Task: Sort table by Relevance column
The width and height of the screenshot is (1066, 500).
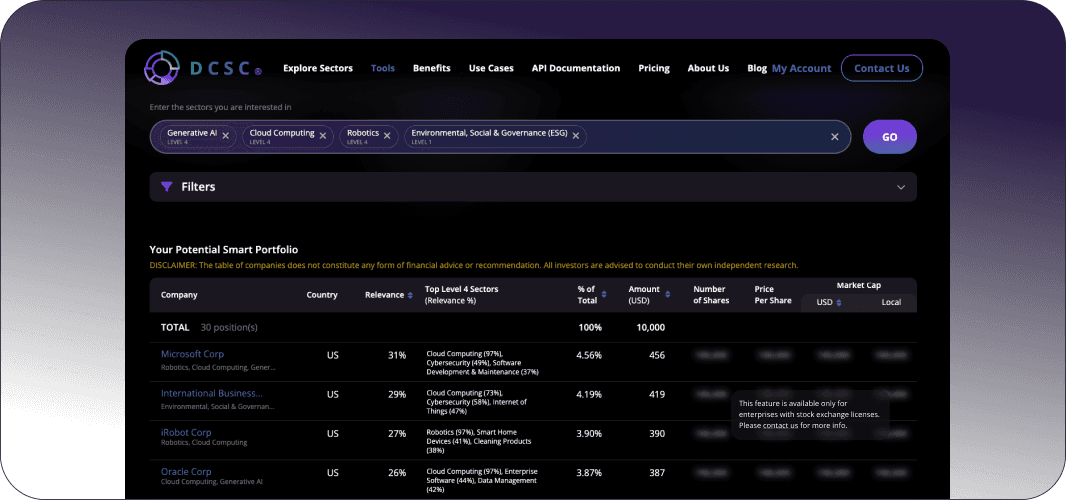Action: pyautogui.click(x=410, y=295)
